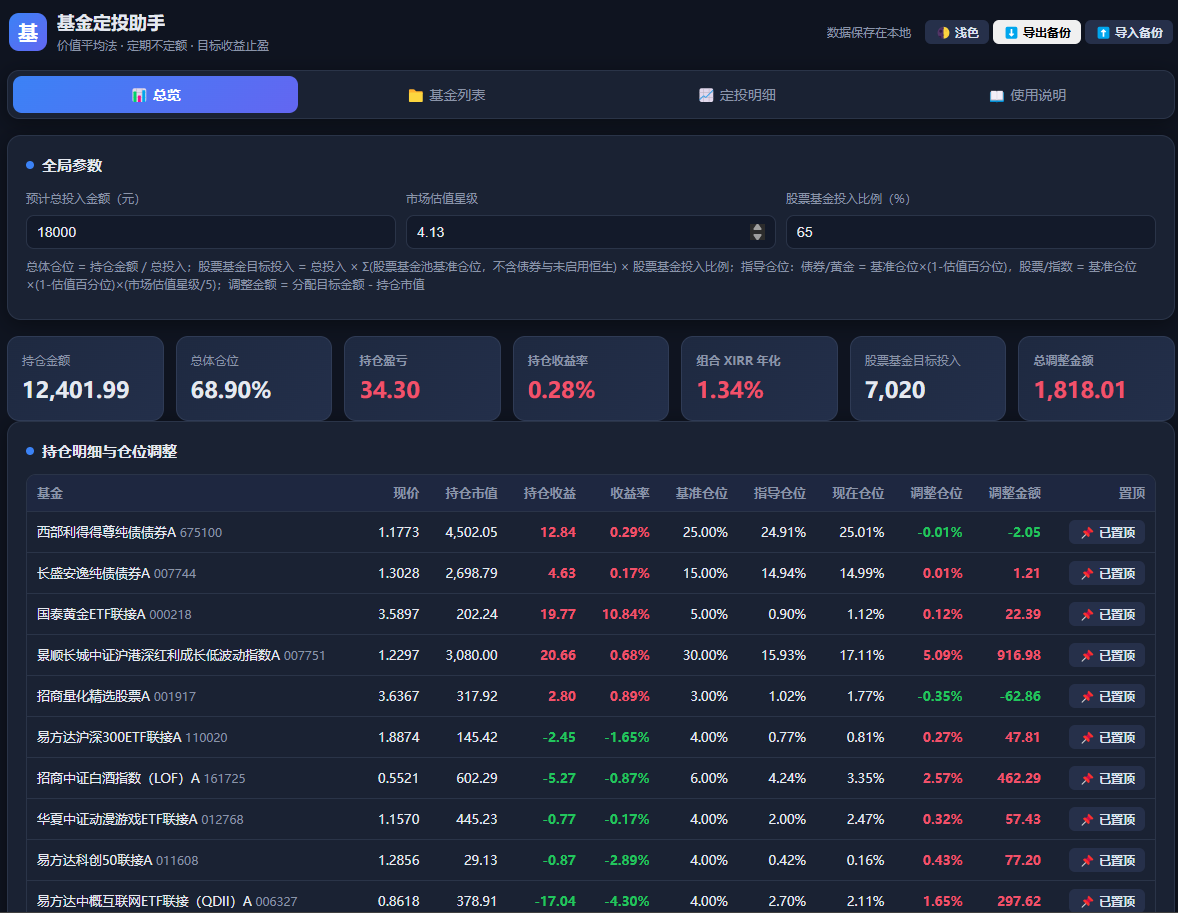The width and height of the screenshot is (1178, 913).
Task: Click the 462.29 adjustment amount cell
Action: click(x=1019, y=778)
